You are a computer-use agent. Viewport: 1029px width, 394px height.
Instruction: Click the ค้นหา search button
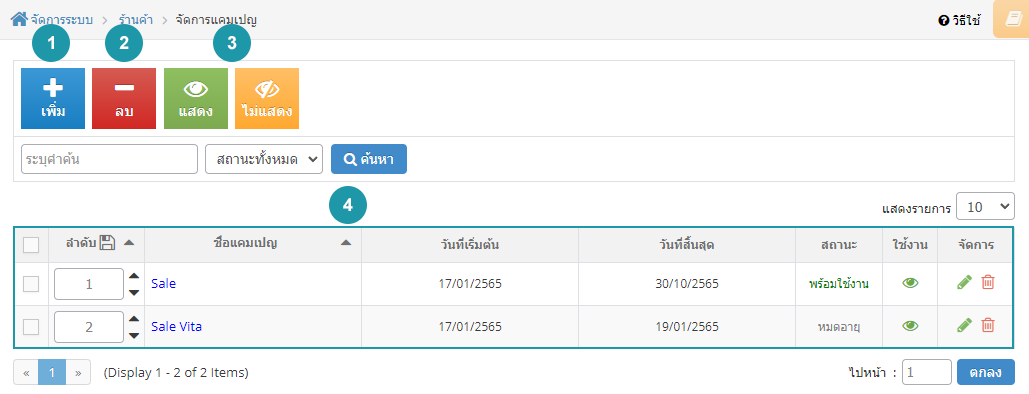[369, 159]
